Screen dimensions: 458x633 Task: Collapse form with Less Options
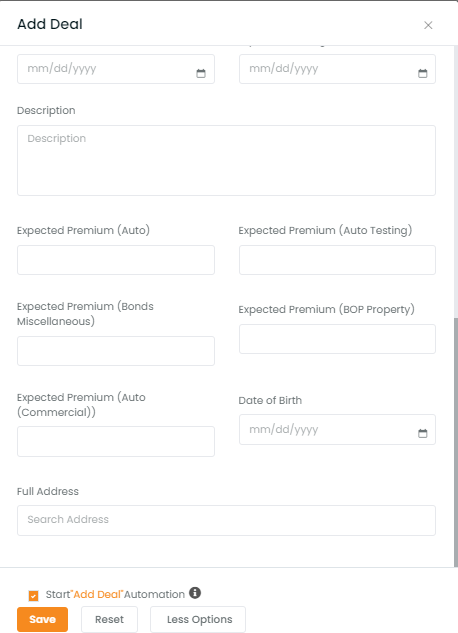point(200,619)
